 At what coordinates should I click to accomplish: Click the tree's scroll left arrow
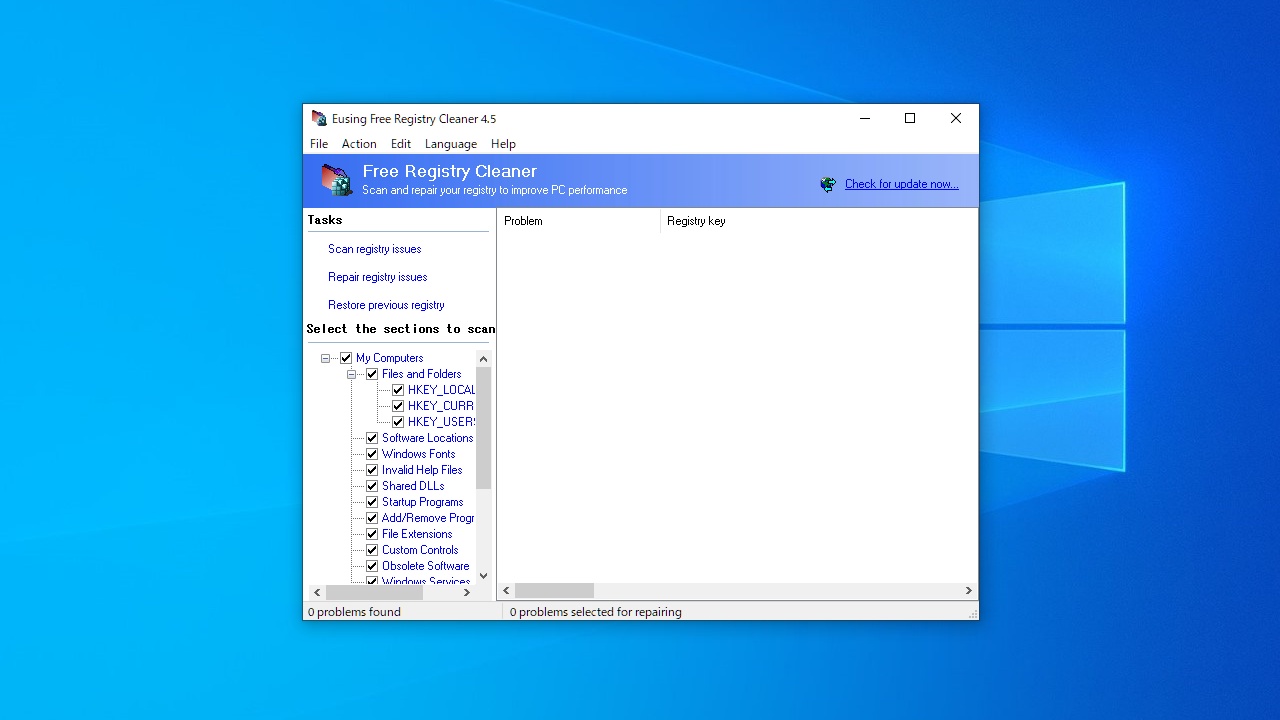coord(318,592)
